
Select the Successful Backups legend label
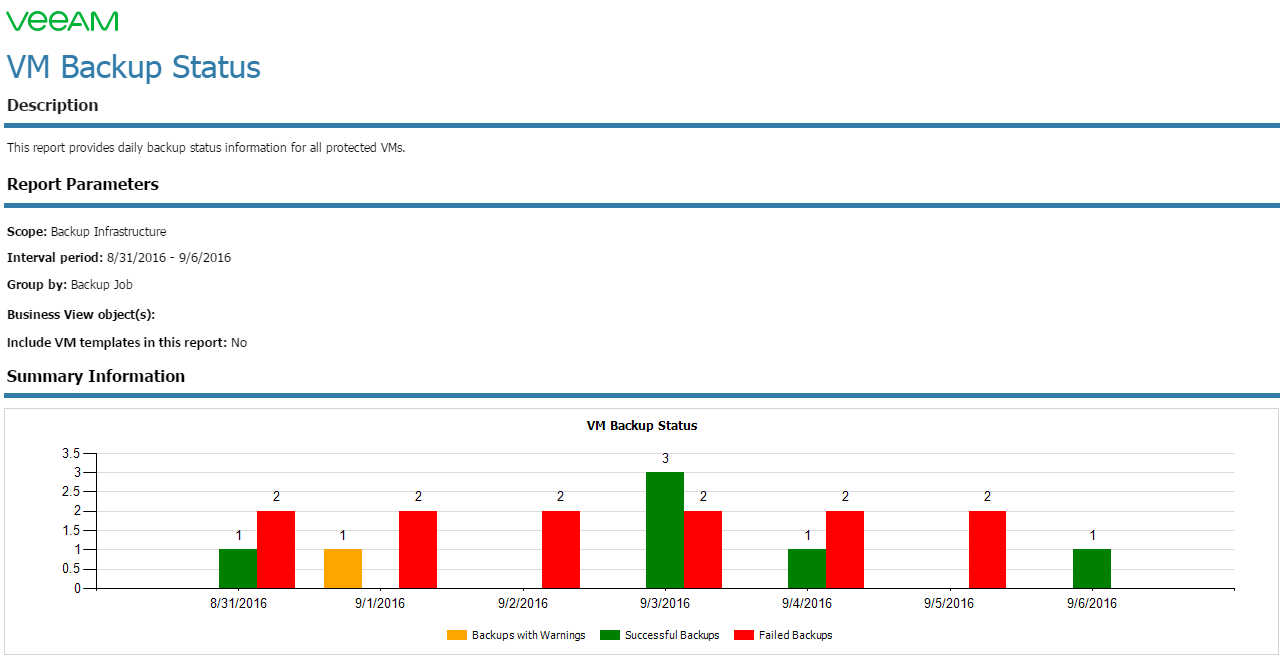(672, 635)
